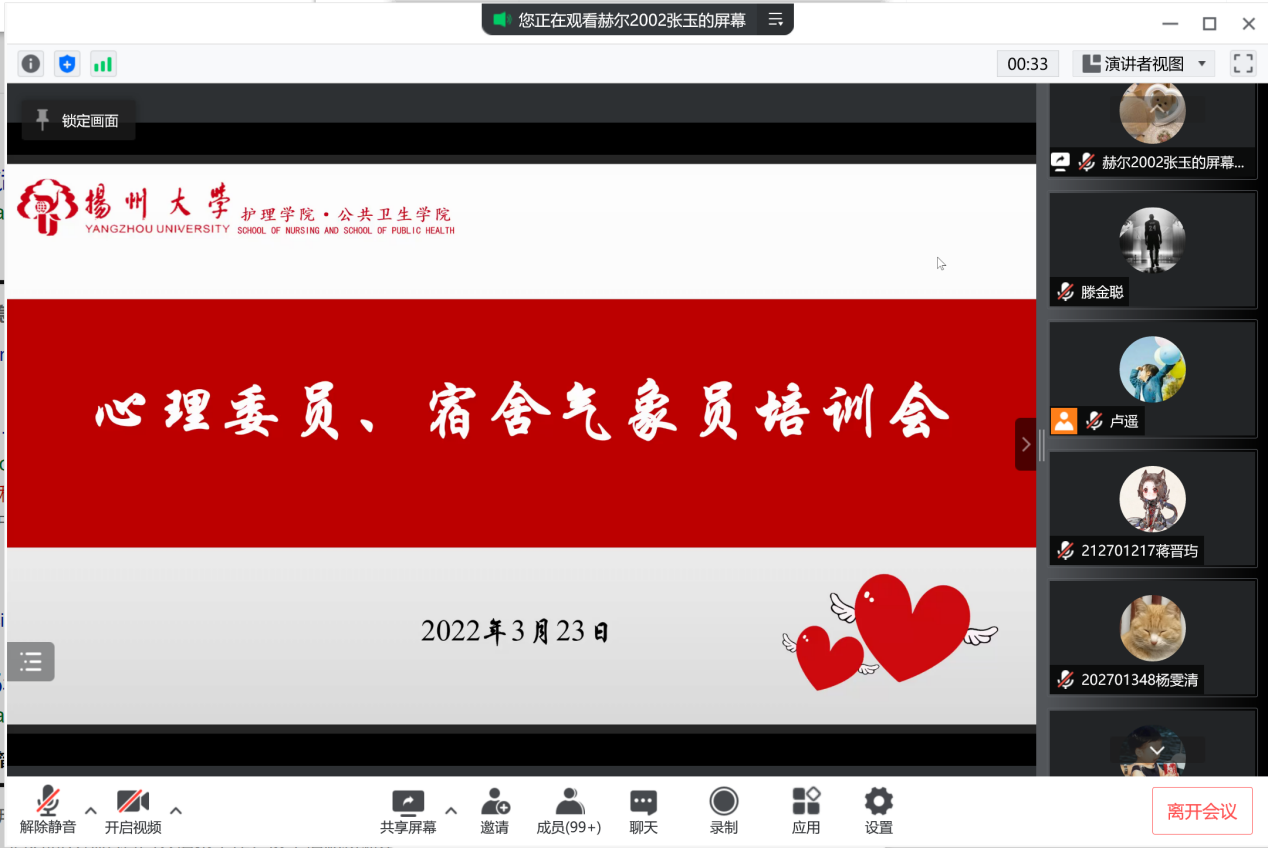Image resolution: width=1268 pixels, height=848 pixels.
Task: Check the green network signal icon
Action: click(103, 64)
